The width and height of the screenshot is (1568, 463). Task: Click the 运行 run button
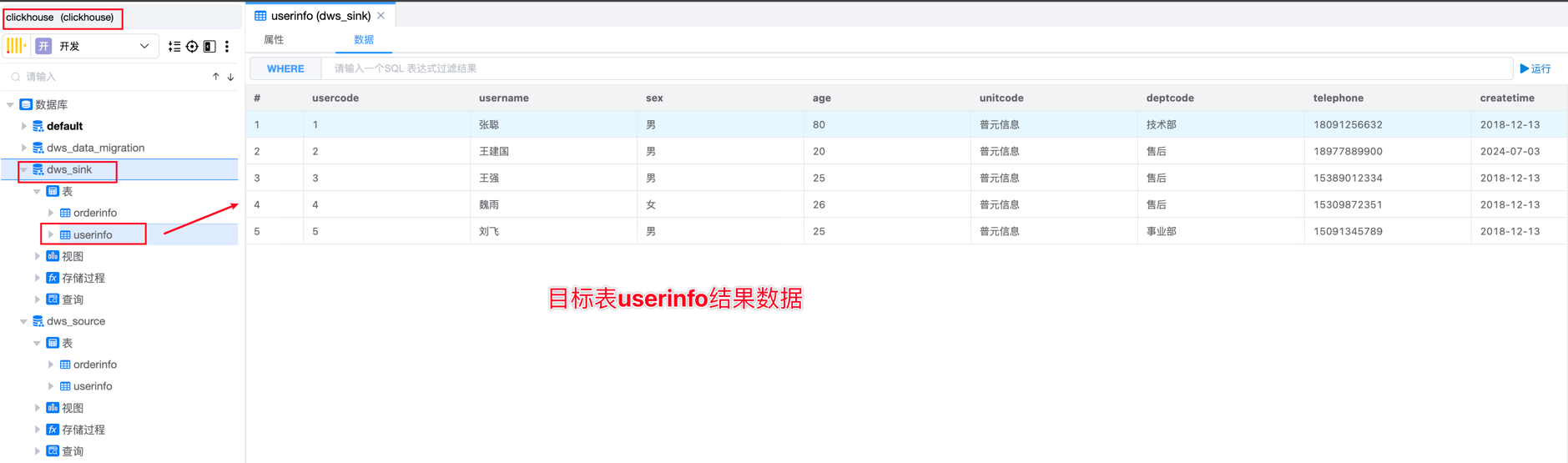pos(1535,69)
